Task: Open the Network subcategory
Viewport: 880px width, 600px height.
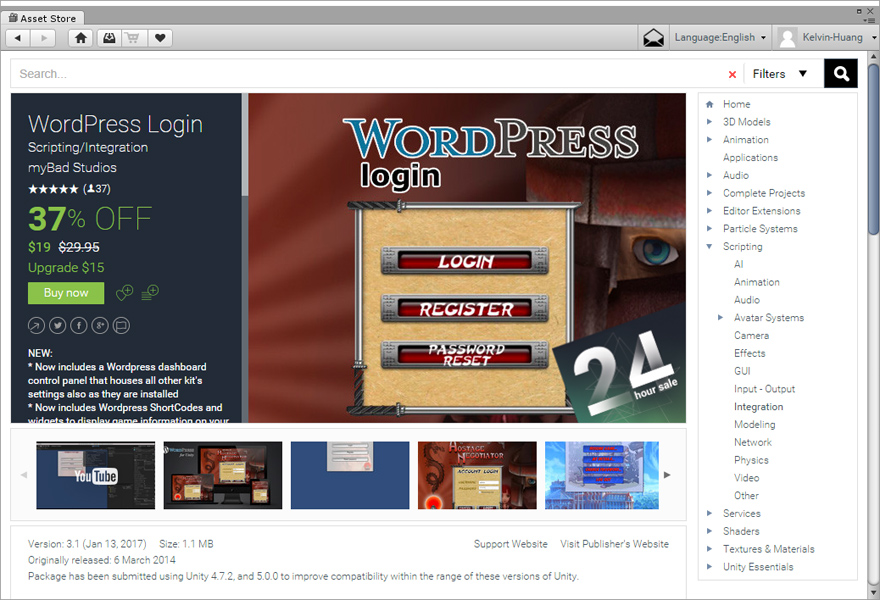Action: tap(753, 442)
